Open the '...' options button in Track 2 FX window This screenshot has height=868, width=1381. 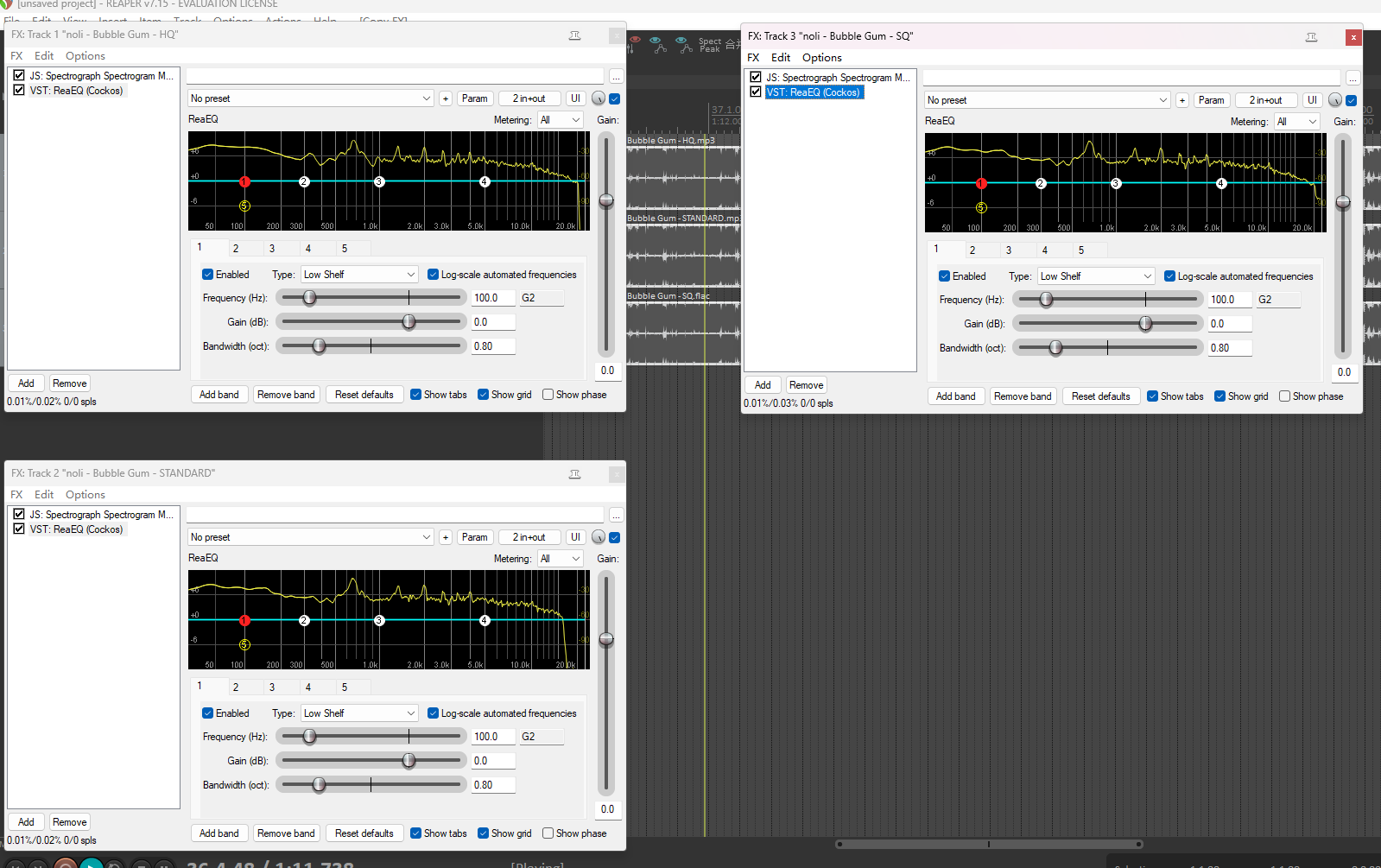616,516
